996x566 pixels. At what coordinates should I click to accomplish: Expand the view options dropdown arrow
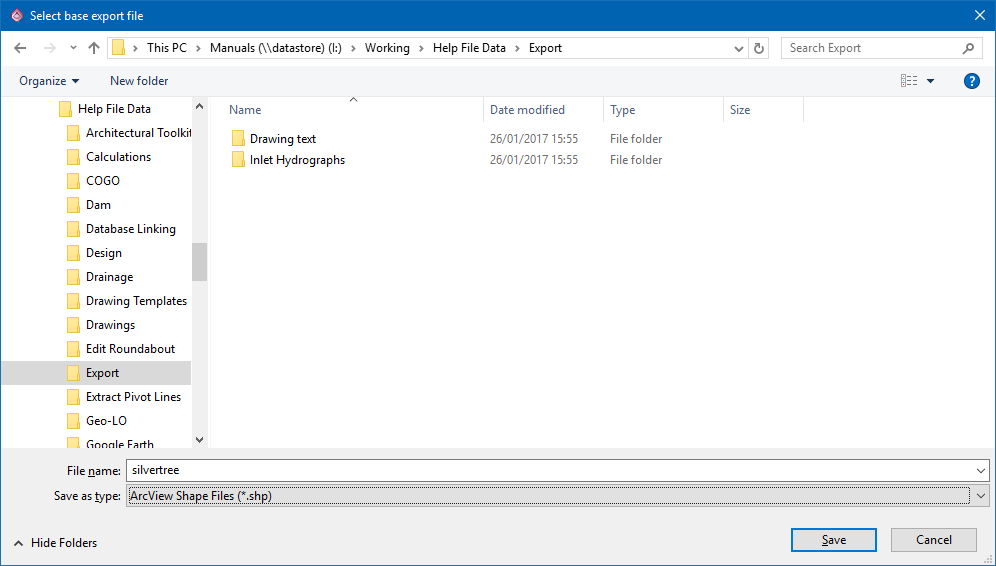pos(931,81)
